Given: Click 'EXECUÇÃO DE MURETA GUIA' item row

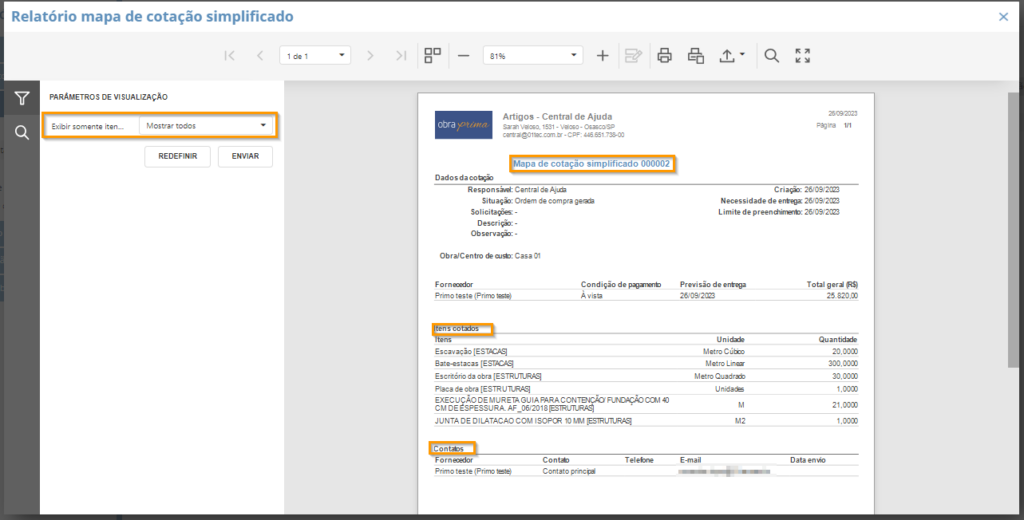Looking at the screenshot, I should 646,404.
